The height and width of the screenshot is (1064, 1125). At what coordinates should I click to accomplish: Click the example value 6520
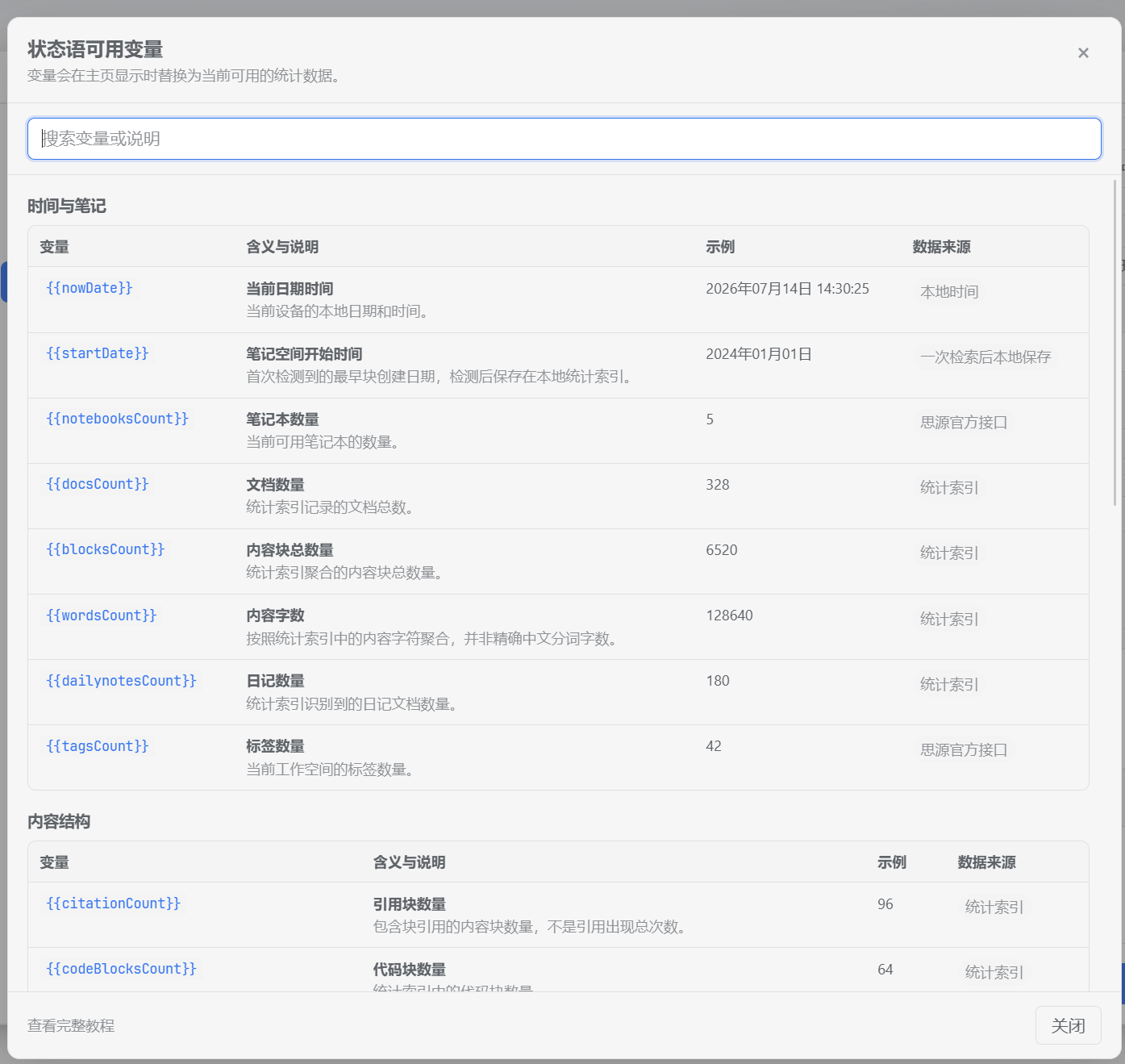[722, 550]
